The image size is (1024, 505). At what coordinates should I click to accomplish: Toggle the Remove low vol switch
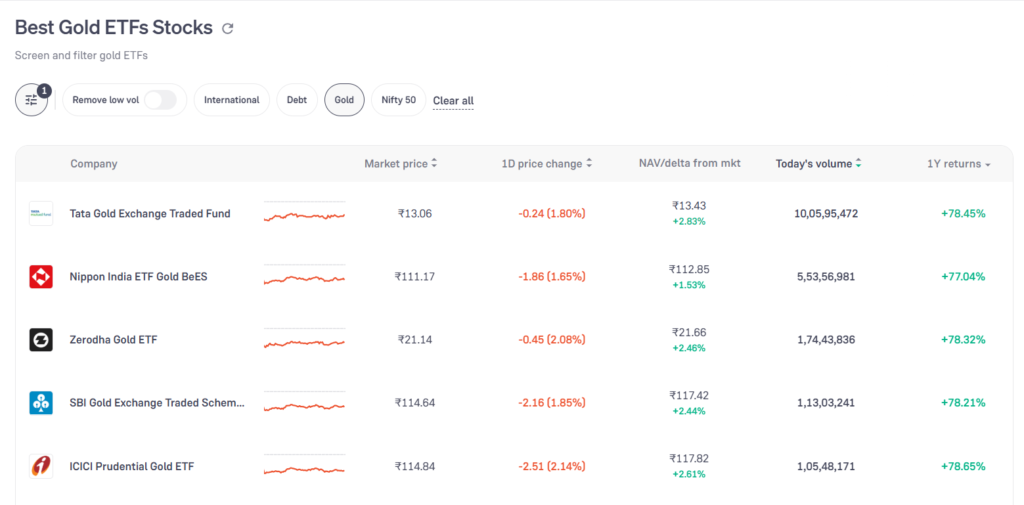coord(160,100)
